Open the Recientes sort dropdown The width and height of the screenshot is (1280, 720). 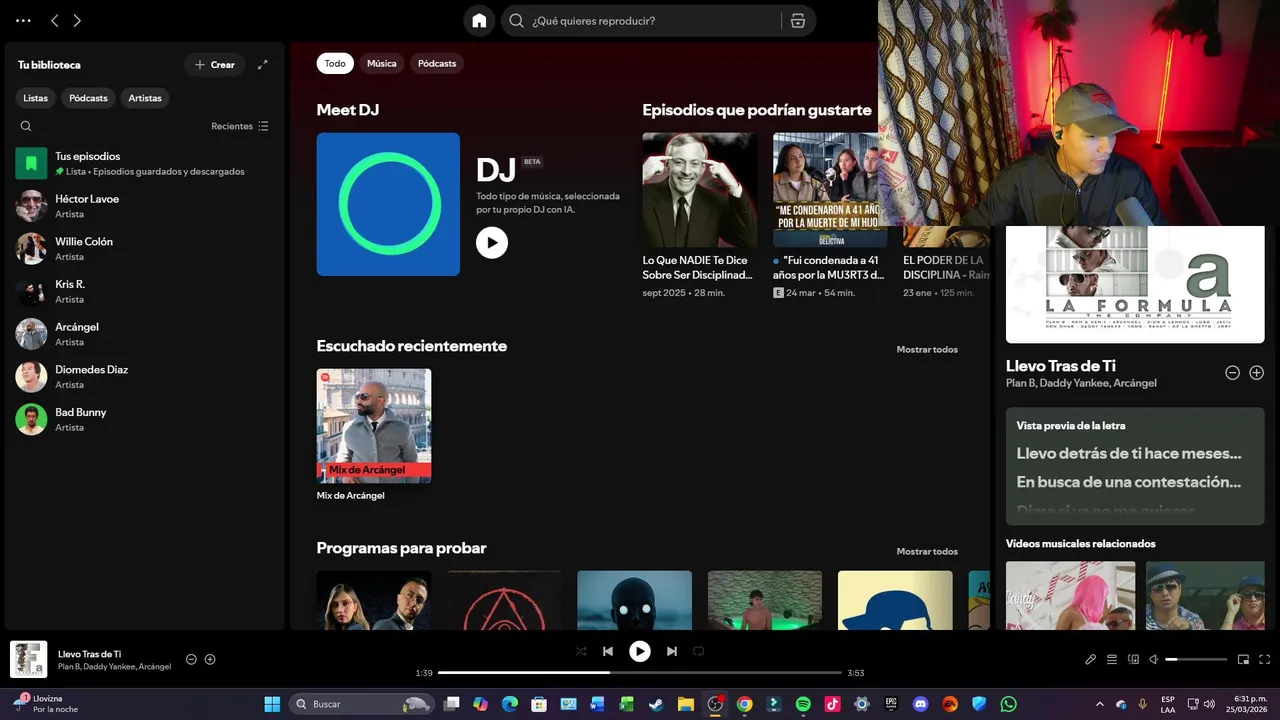(x=240, y=126)
